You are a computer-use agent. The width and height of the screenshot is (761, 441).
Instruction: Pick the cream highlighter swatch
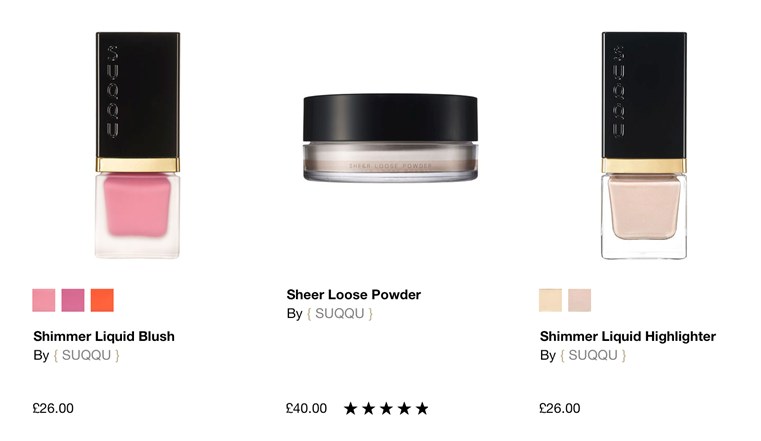(550, 300)
